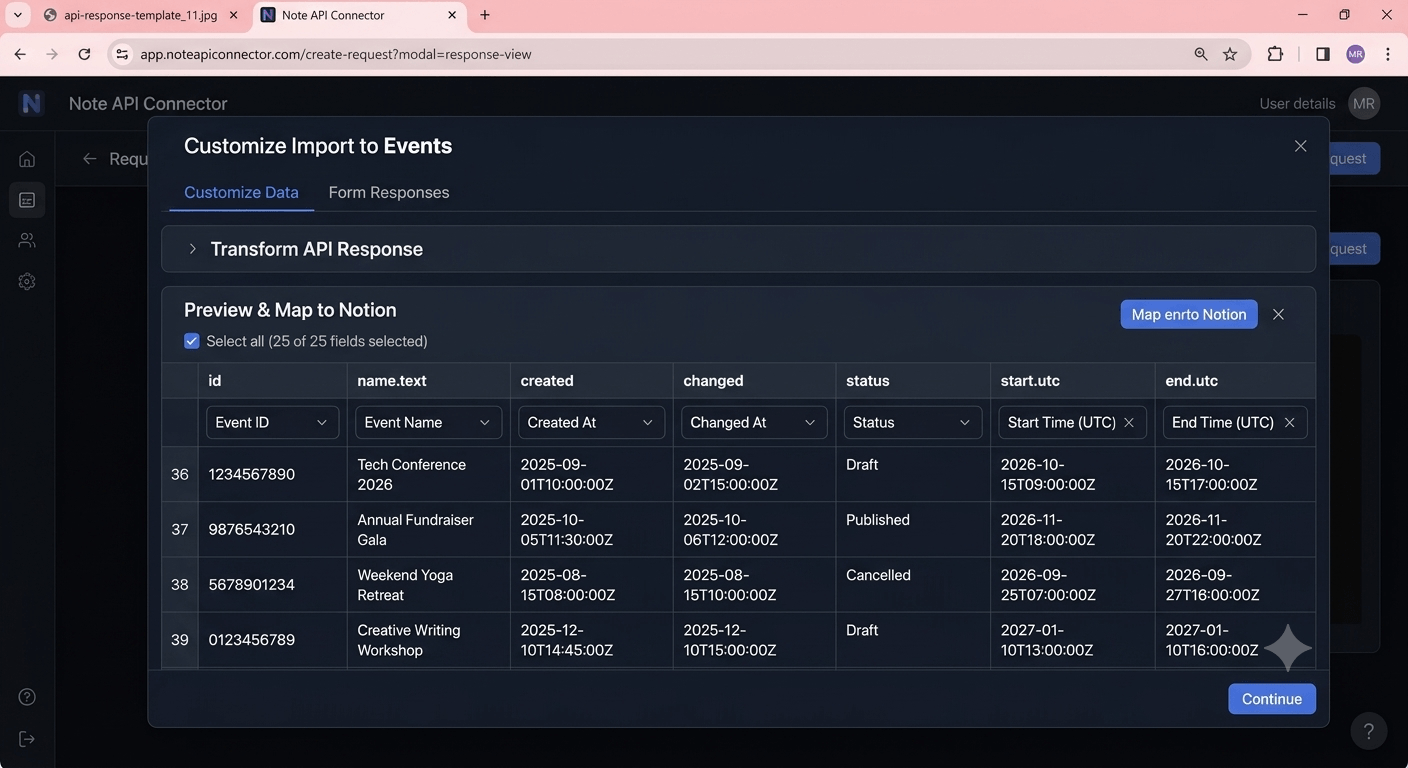The height and width of the screenshot is (768, 1408).
Task: Switch to the Customize Data tab
Action: click(x=241, y=192)
